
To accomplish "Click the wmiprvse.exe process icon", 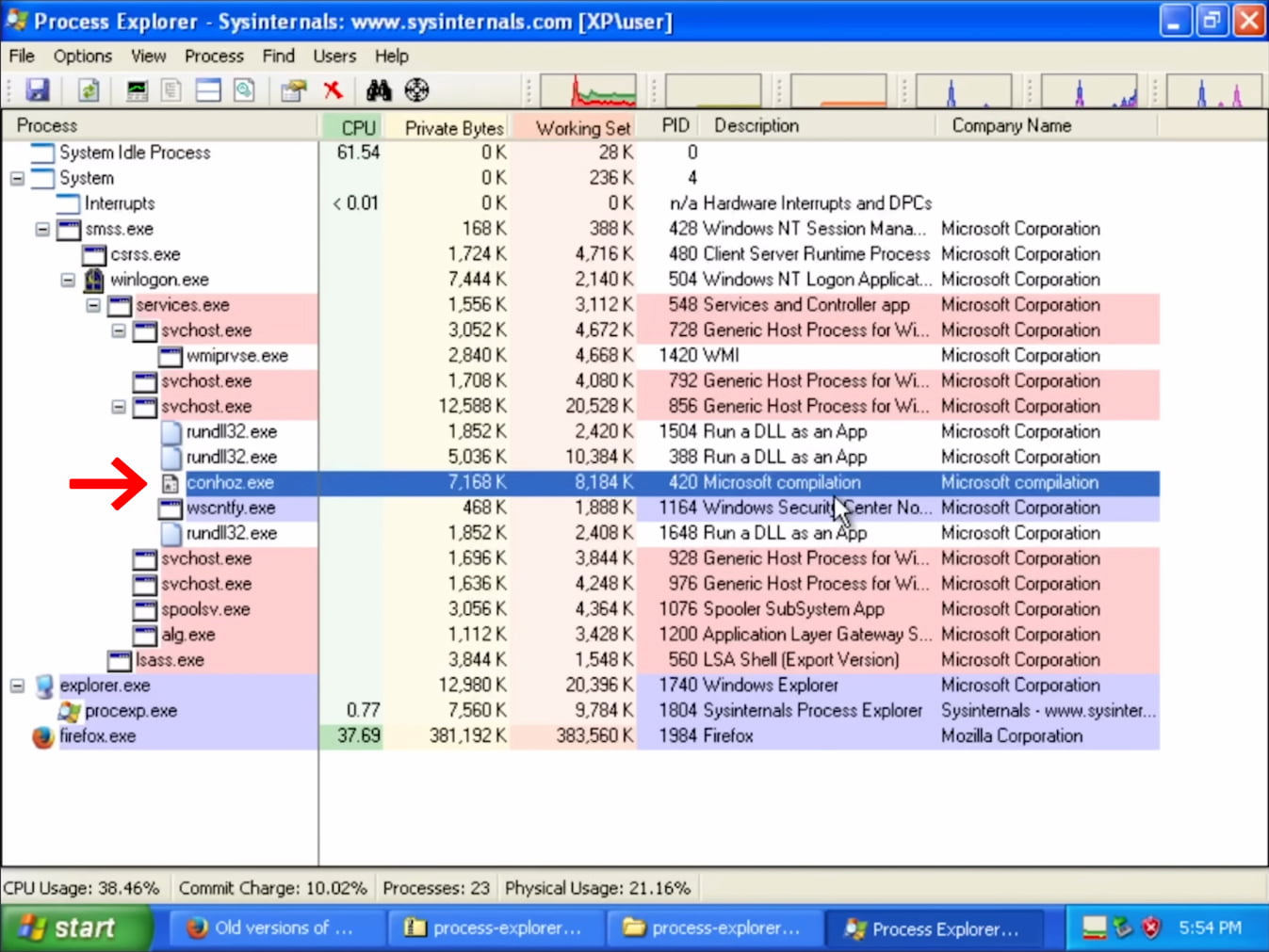I will 171,356.
